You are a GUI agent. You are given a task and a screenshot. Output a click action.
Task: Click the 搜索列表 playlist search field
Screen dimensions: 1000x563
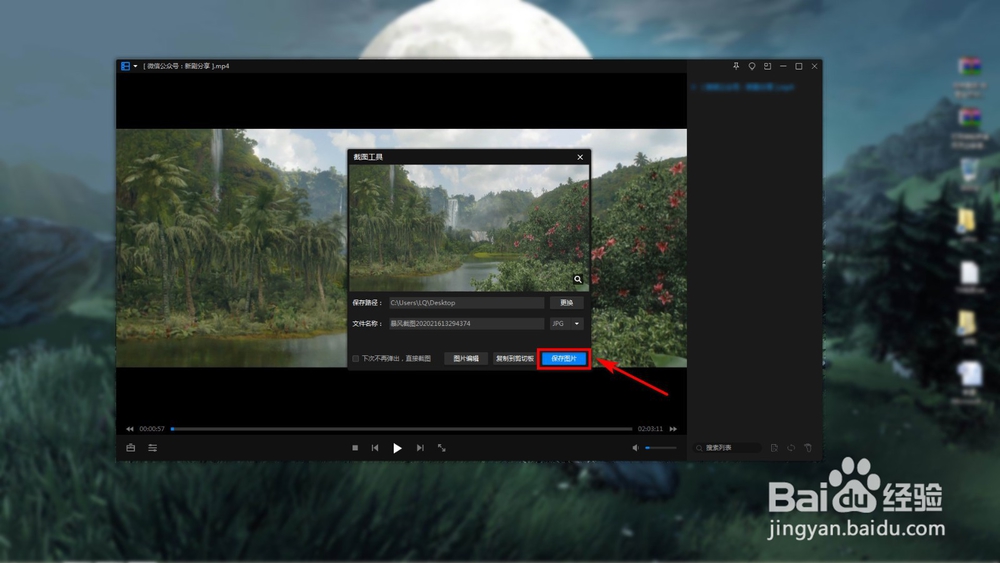coord(728,448)
